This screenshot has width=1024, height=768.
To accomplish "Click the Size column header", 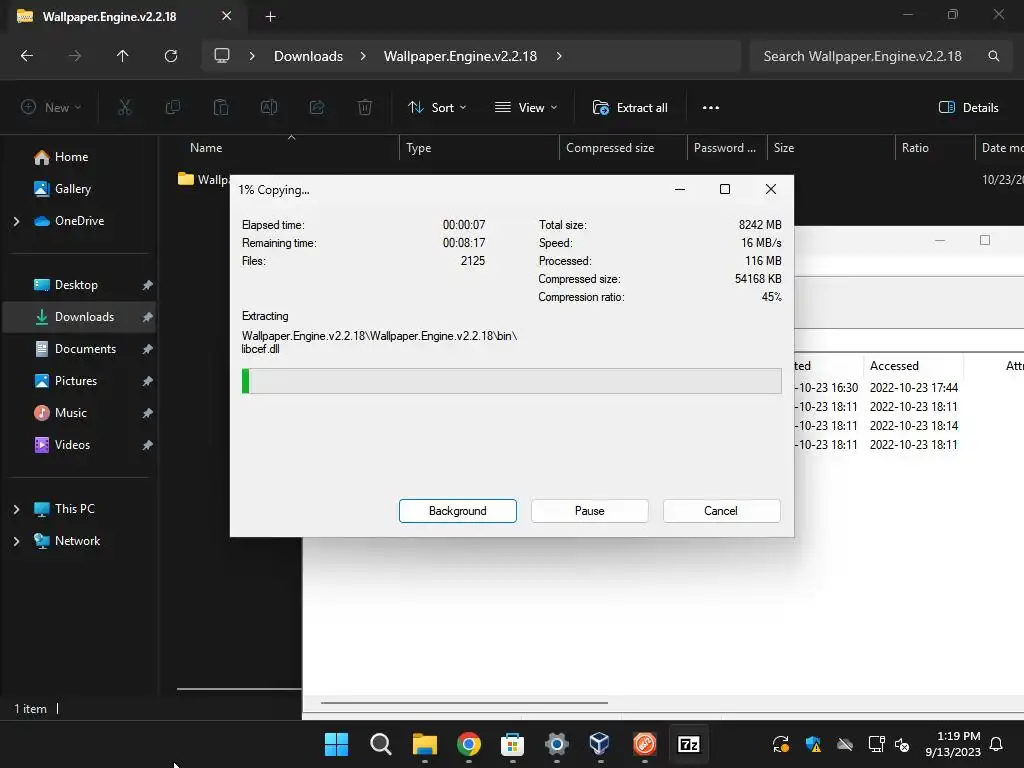I will 784,148.
